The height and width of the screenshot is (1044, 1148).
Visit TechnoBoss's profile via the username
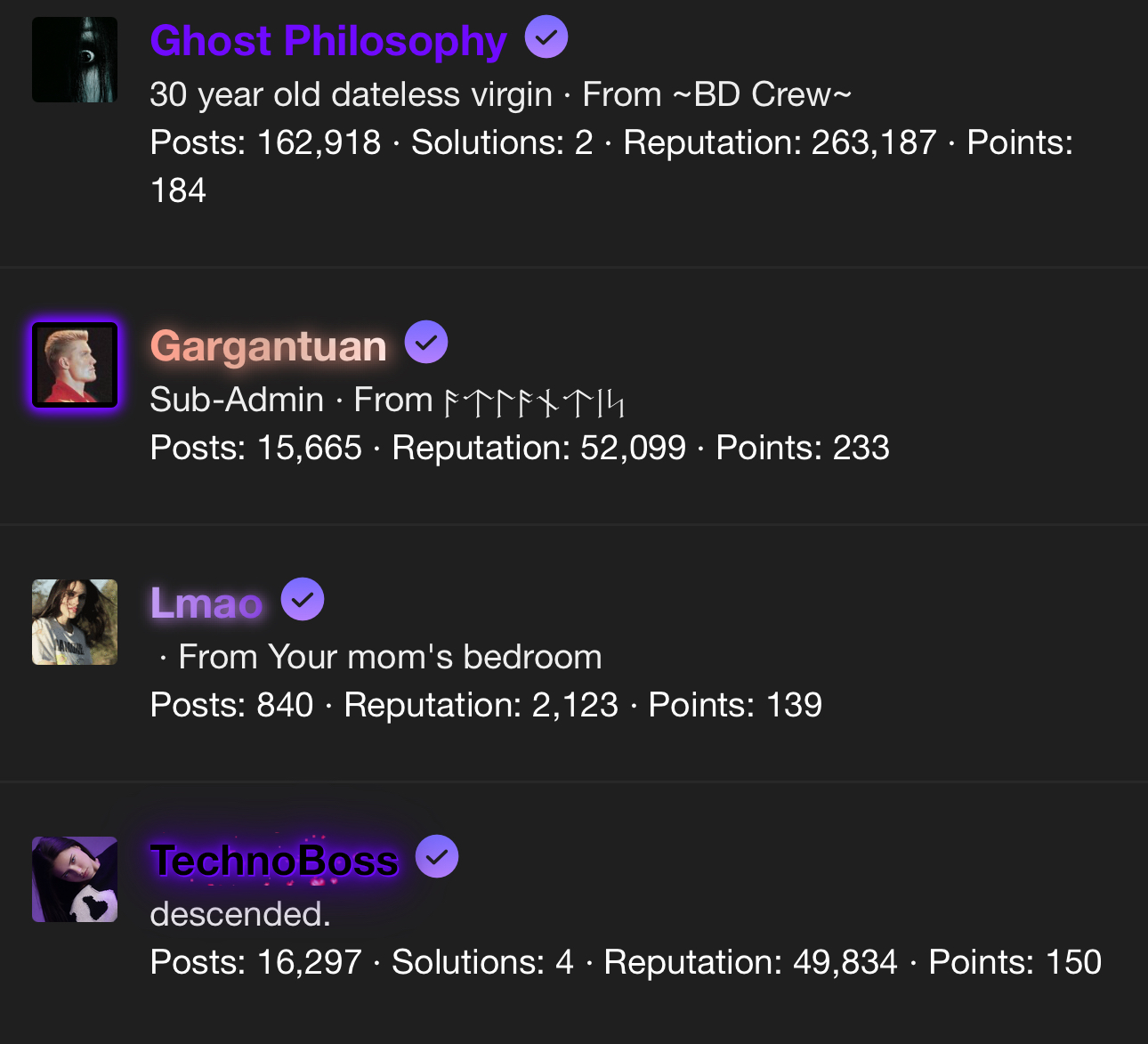tap(274, 861)
